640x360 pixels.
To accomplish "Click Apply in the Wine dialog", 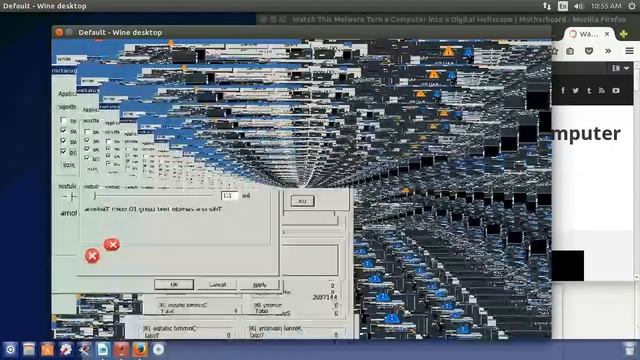I will click(x=259, y=284).
